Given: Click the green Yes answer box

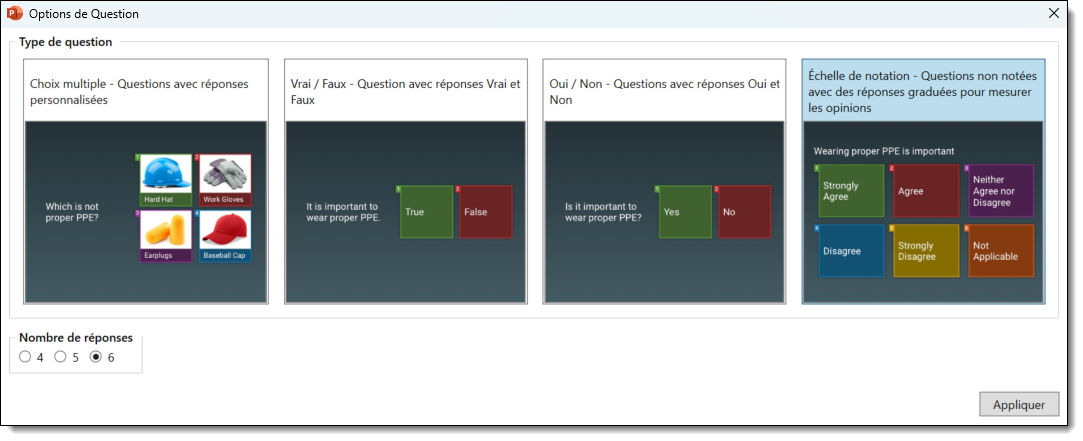Looking at the screenshot, I should [685, 212].
